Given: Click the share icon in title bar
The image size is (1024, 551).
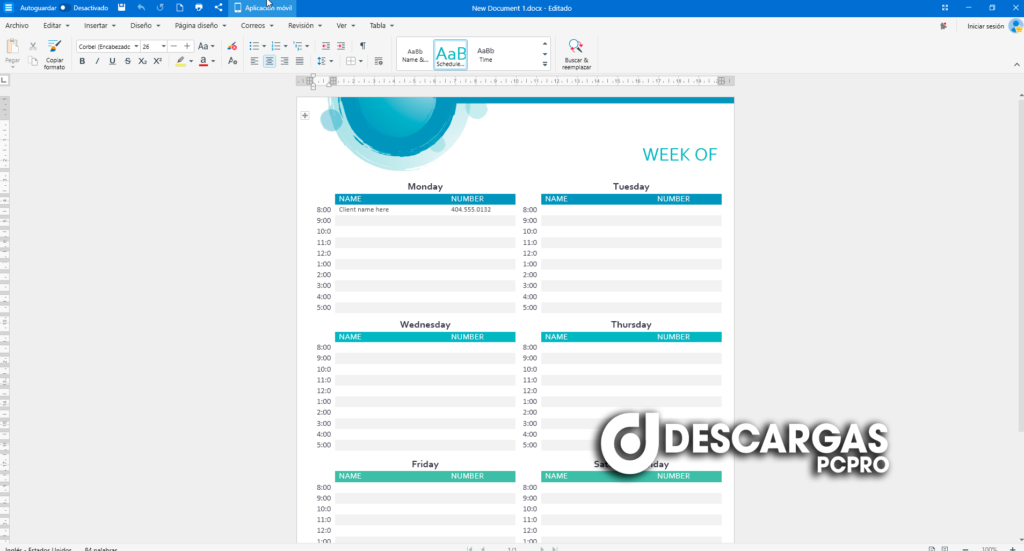Looking at the screenshot, I should pyautogui.click(x=218, y=8).
